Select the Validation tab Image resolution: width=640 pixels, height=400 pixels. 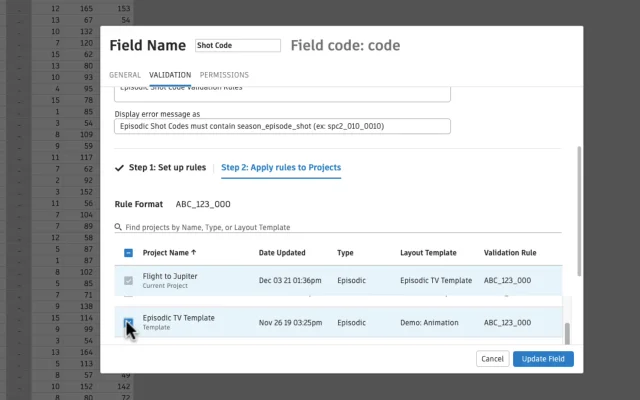coord(170,75)
